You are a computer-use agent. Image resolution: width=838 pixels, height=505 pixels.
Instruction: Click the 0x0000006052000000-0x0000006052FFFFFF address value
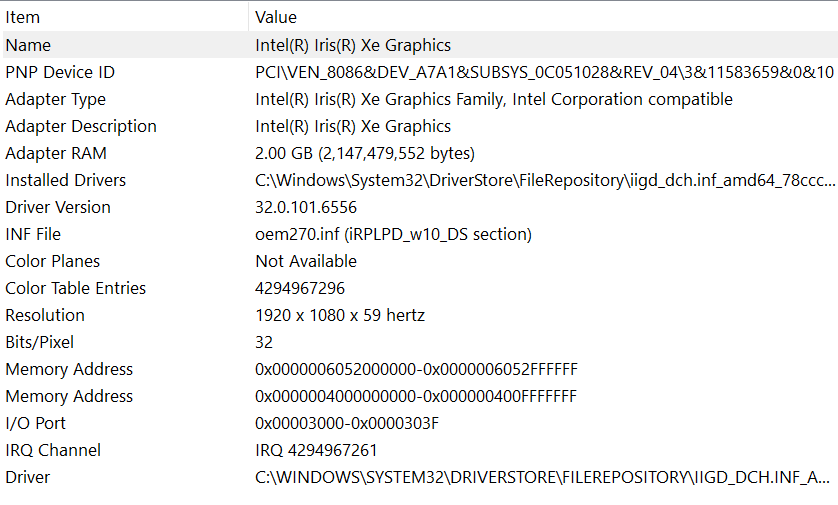coord(416,369)
